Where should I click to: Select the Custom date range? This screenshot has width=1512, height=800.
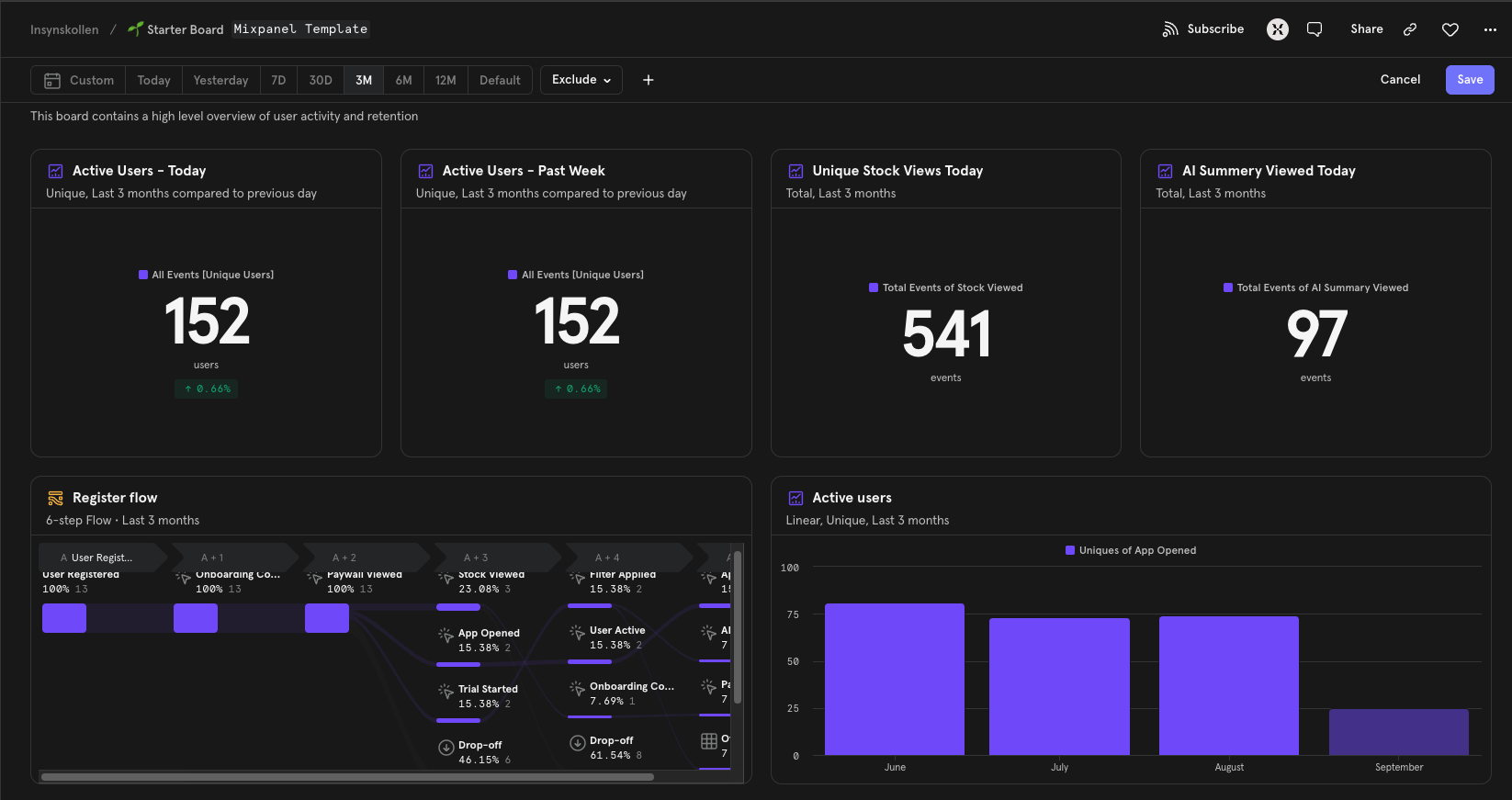click(78, 80)
